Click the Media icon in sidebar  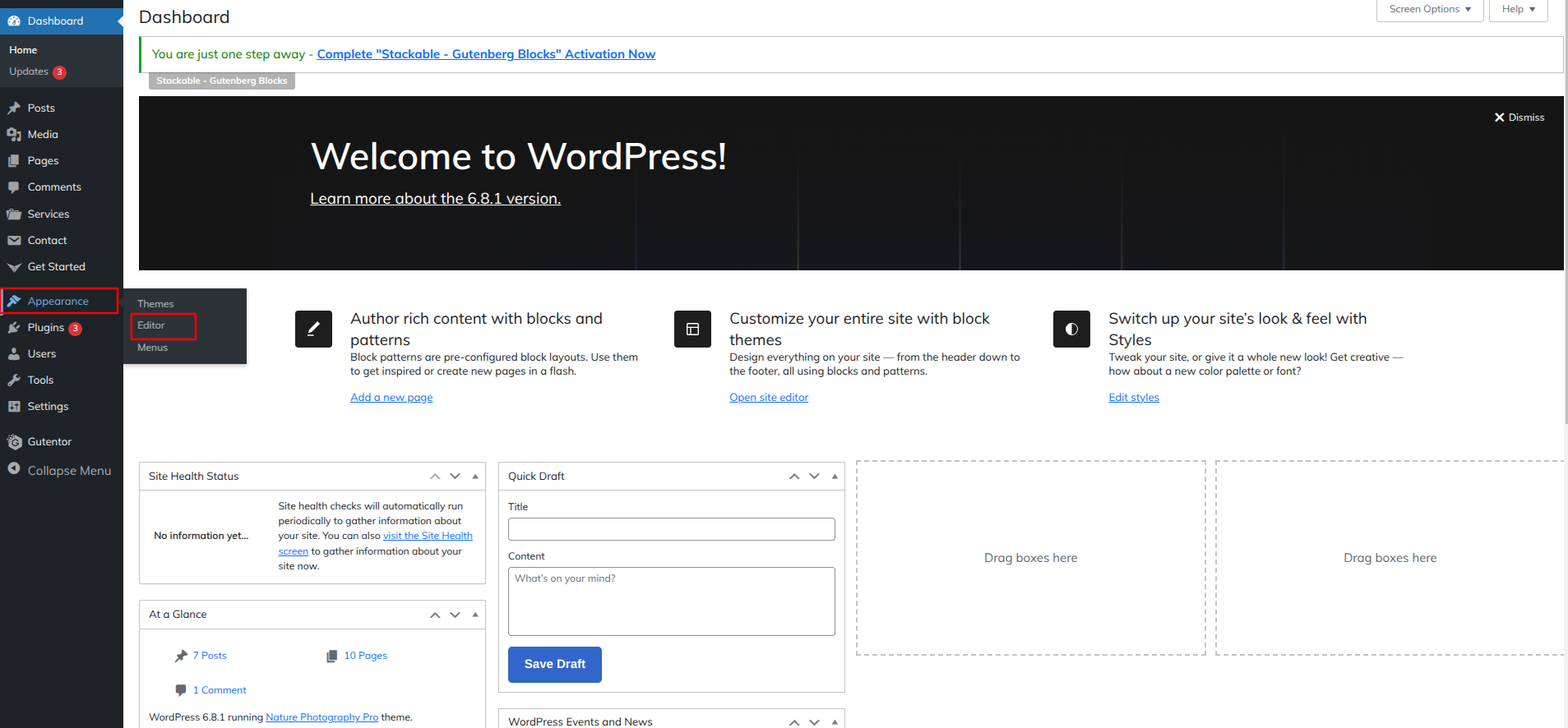(x=14, y=134)
